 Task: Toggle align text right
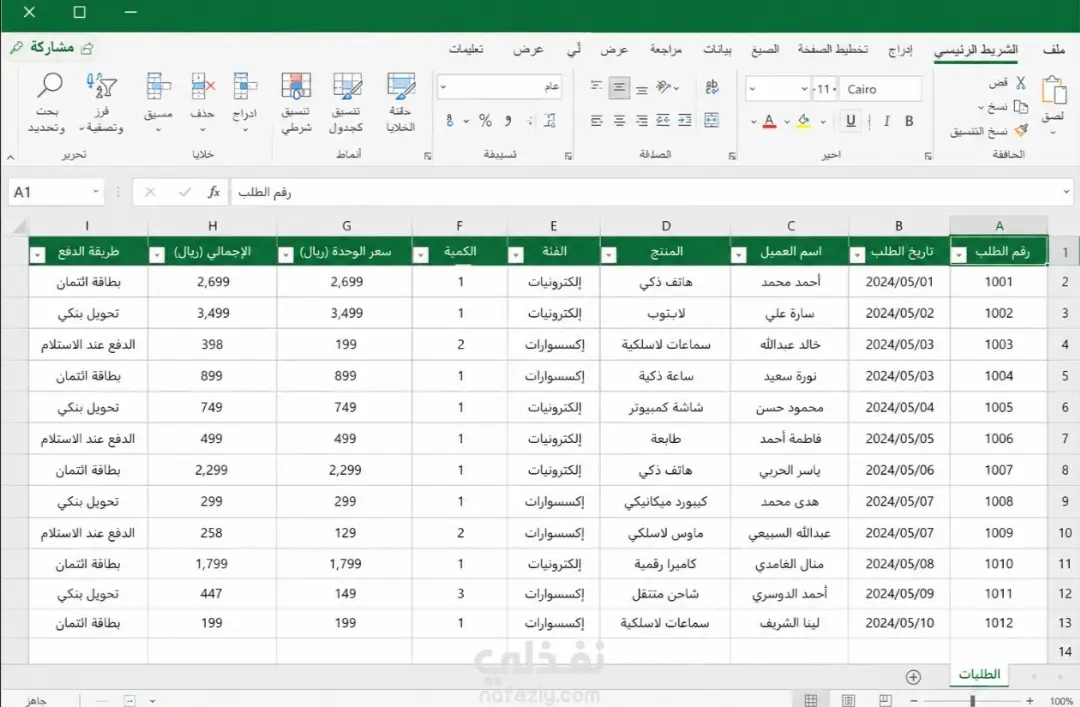point(641,121)
